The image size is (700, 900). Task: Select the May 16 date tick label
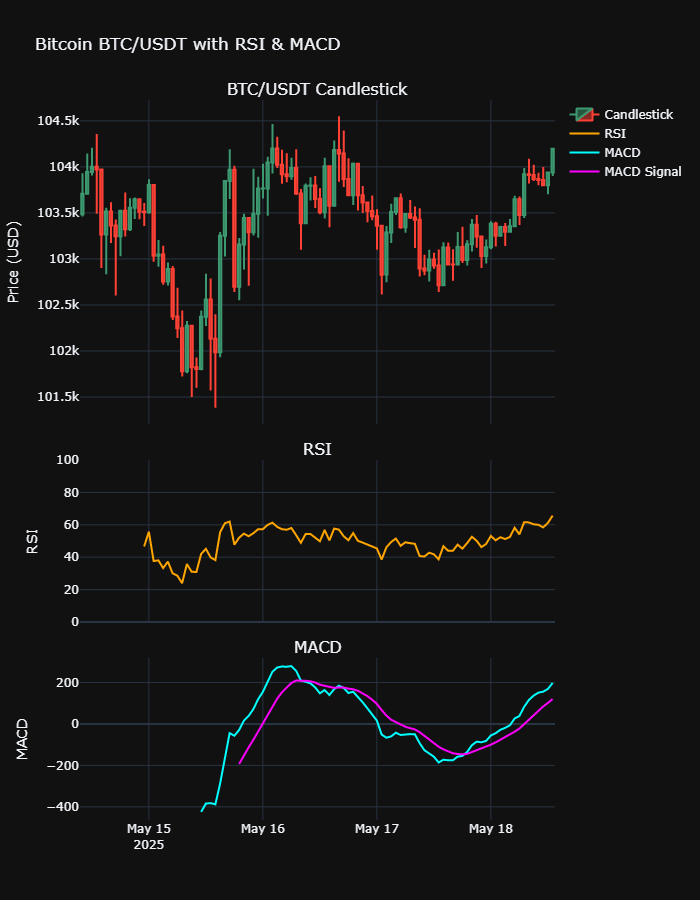click(263, 829)
